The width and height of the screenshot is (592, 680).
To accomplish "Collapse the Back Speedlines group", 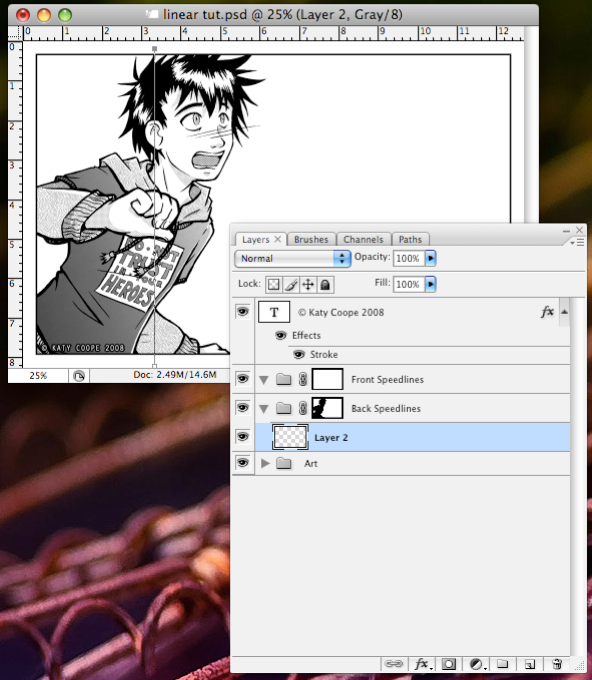I will pos(264,409).
